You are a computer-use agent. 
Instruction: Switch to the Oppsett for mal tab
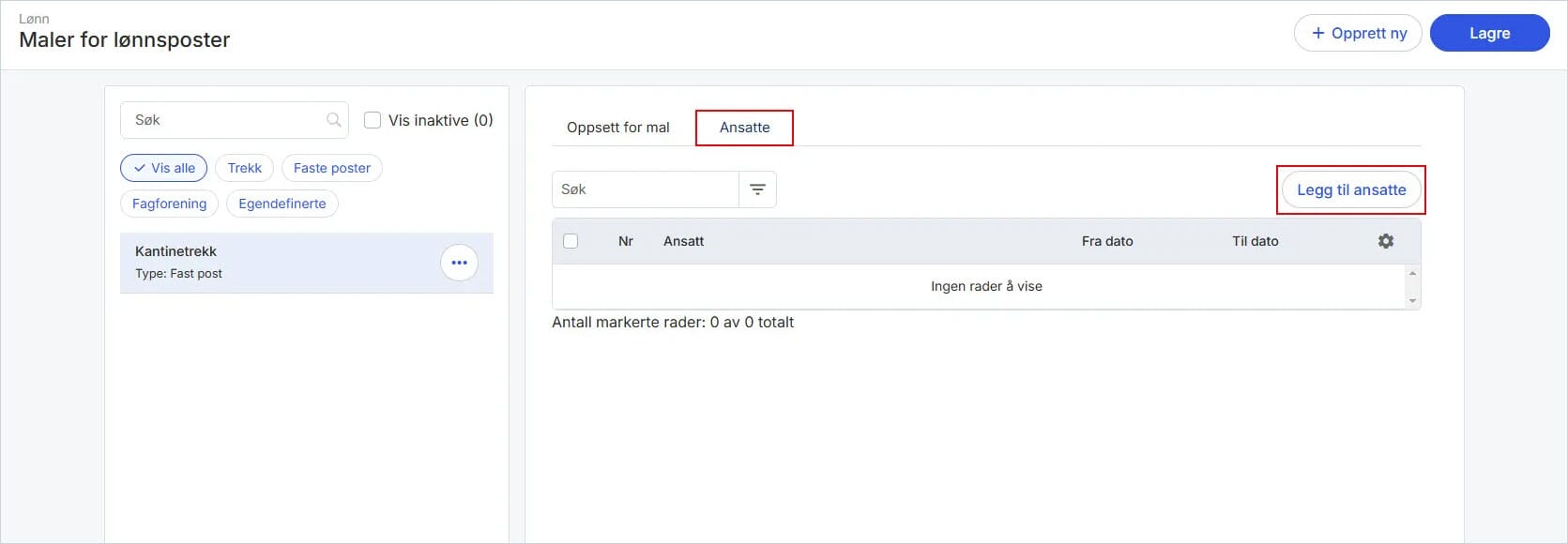pos(618,128)
